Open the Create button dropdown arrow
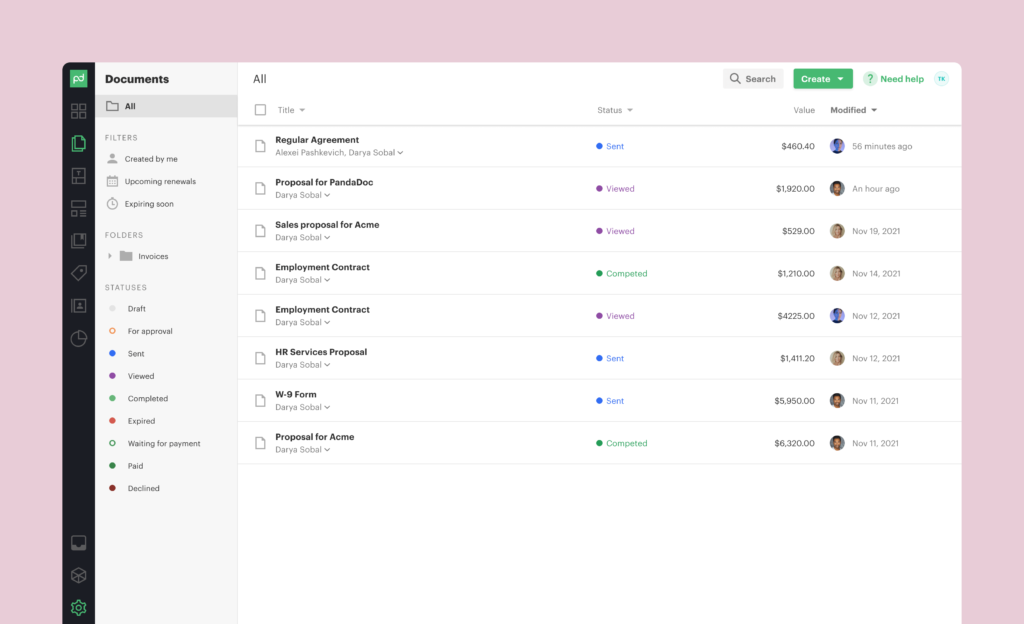Image resolution: width=1024 pixels, height=624 pixels. tap(841, 79)
